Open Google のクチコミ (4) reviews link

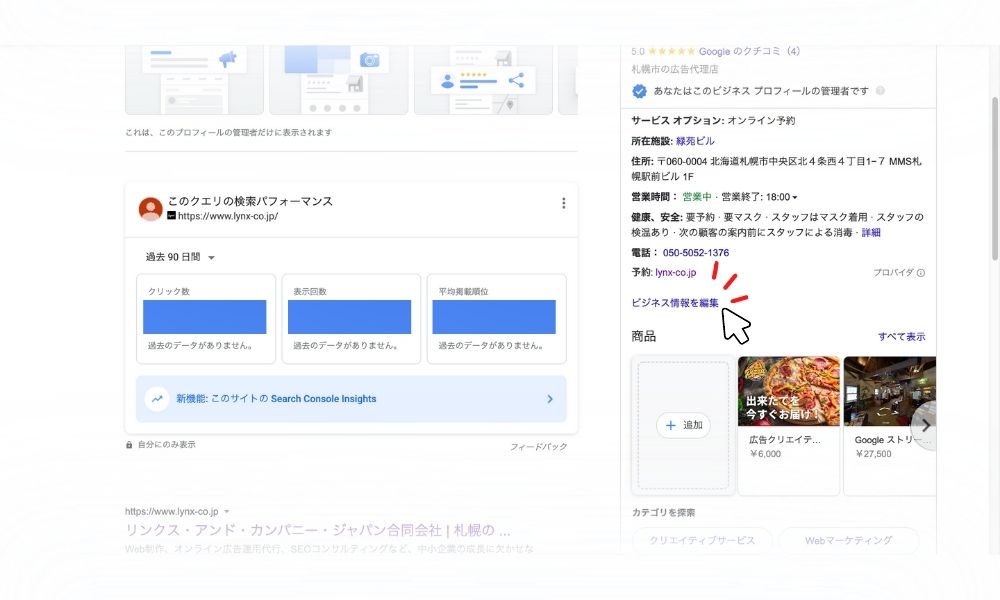click(x=749, y=51)
